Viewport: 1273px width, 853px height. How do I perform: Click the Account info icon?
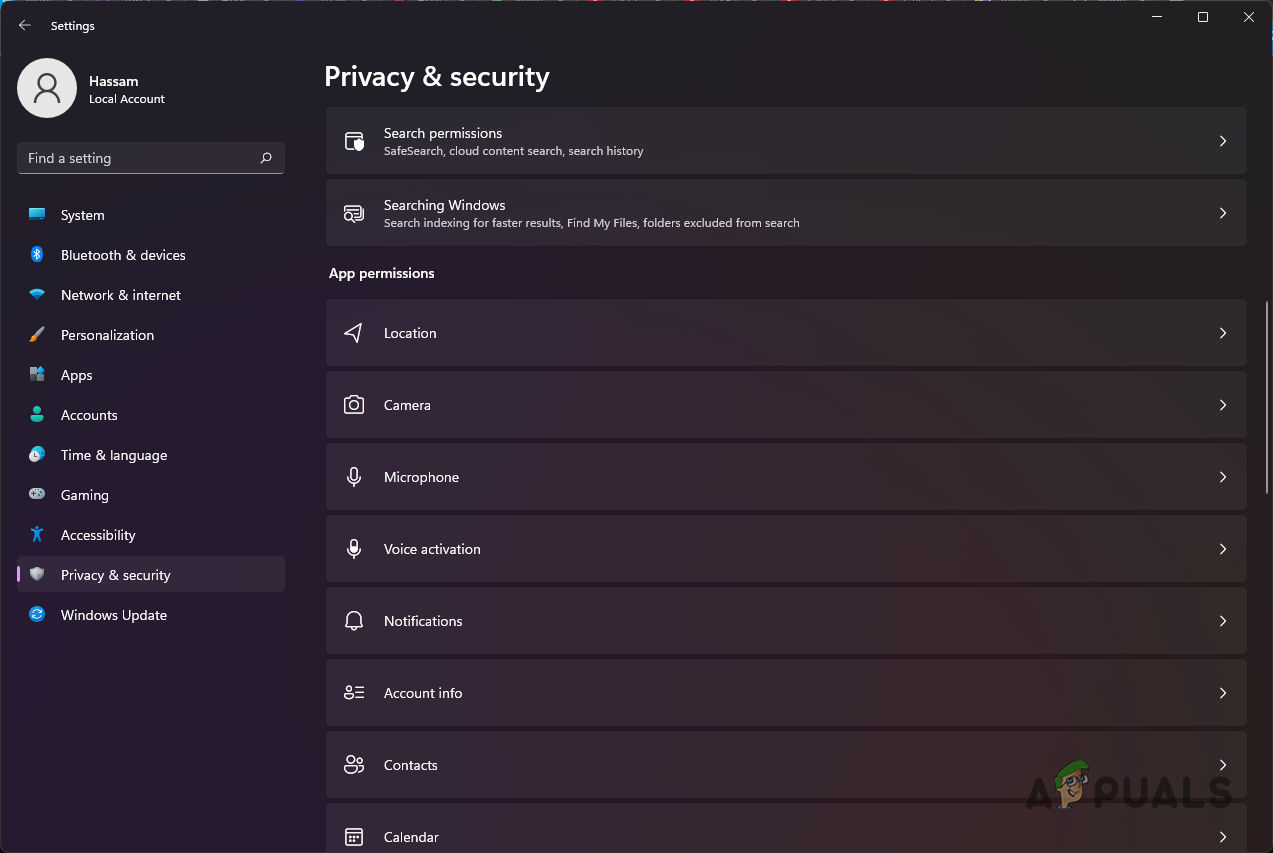pyautogui.click(x=353, y=693)
